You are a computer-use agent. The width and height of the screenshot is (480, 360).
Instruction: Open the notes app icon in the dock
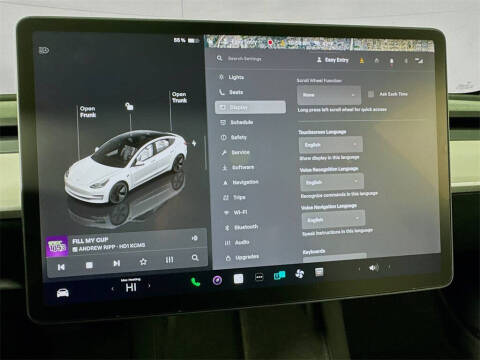(x=319, y=272)
